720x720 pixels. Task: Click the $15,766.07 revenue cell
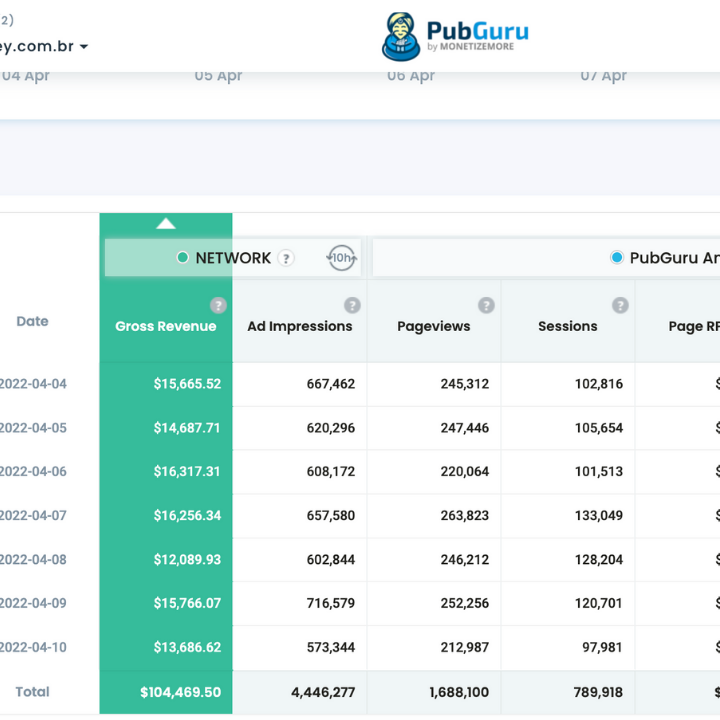pos(187,603)
